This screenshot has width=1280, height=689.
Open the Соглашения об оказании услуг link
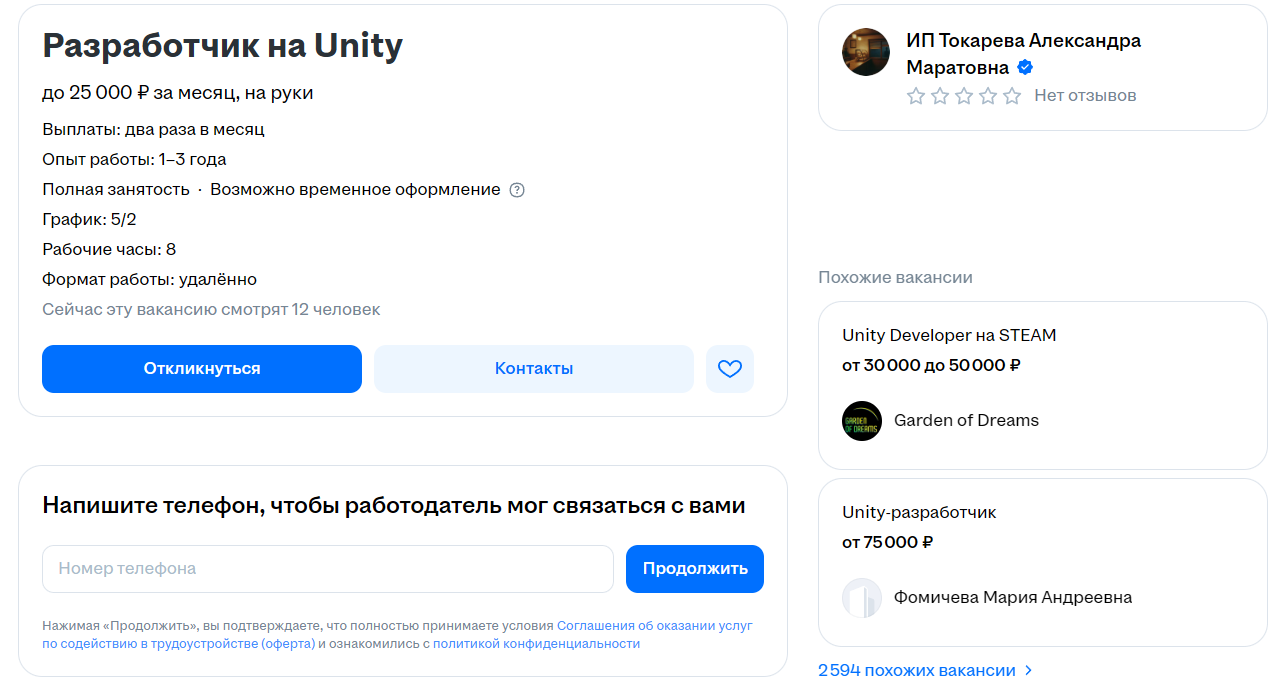(654, 626)
